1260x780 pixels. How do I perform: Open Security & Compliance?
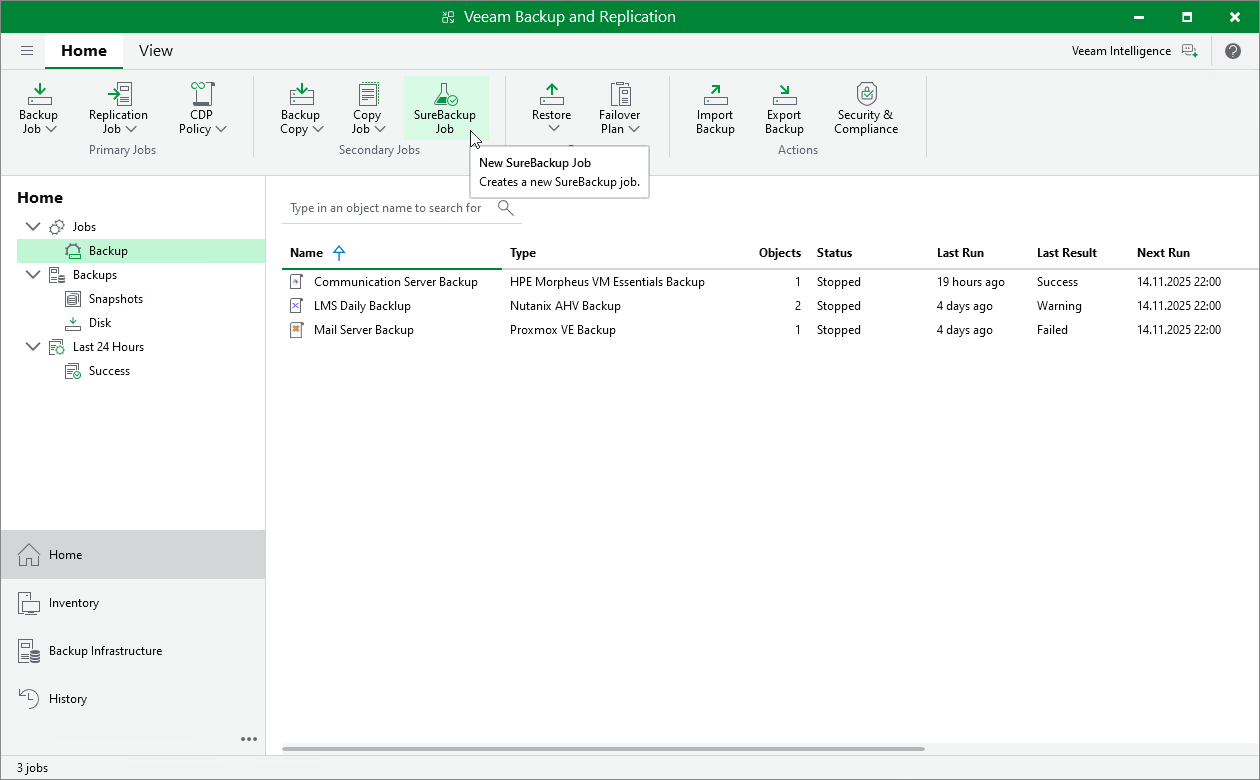864,107
